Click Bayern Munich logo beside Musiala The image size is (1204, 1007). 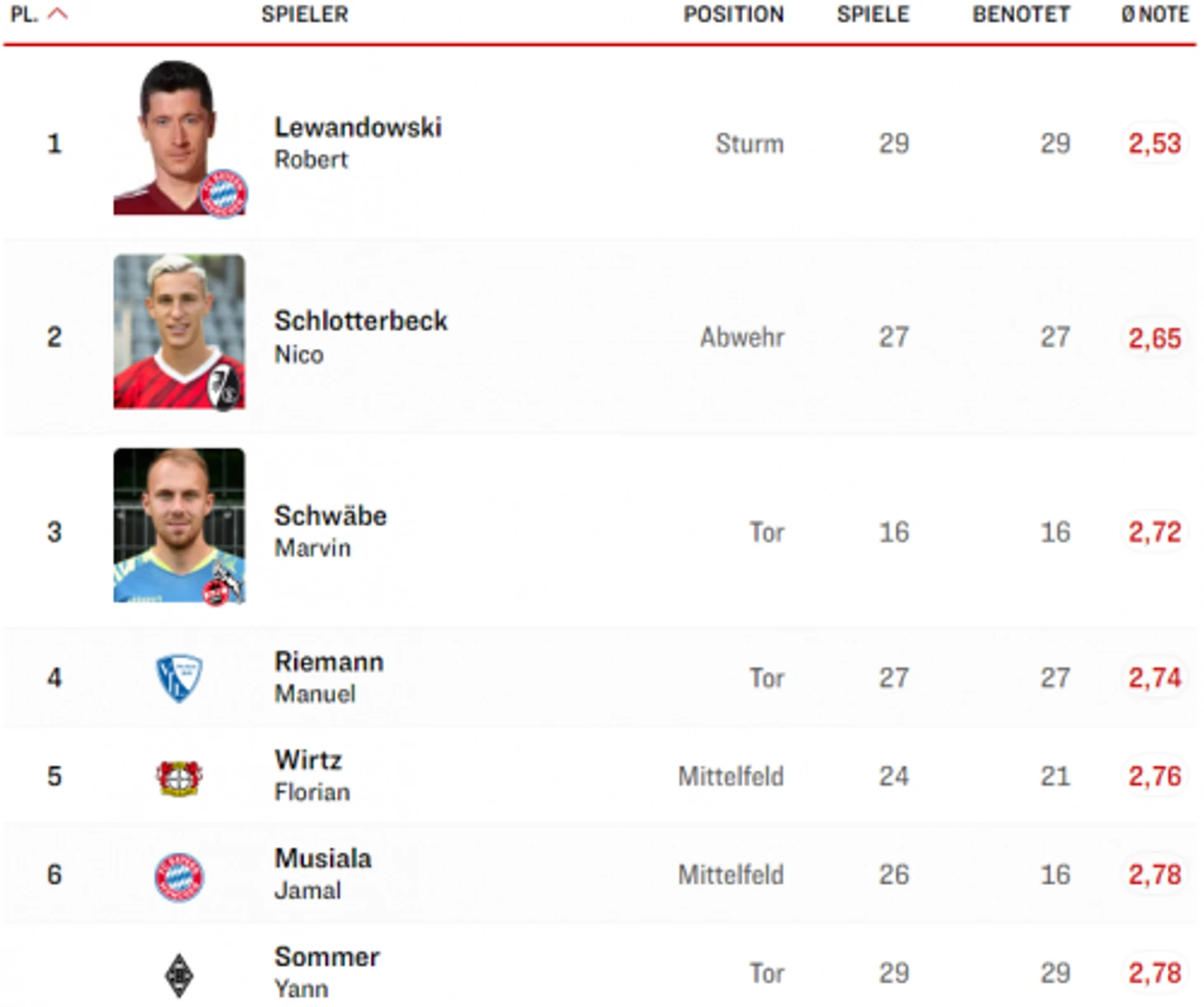pos(179,876)
